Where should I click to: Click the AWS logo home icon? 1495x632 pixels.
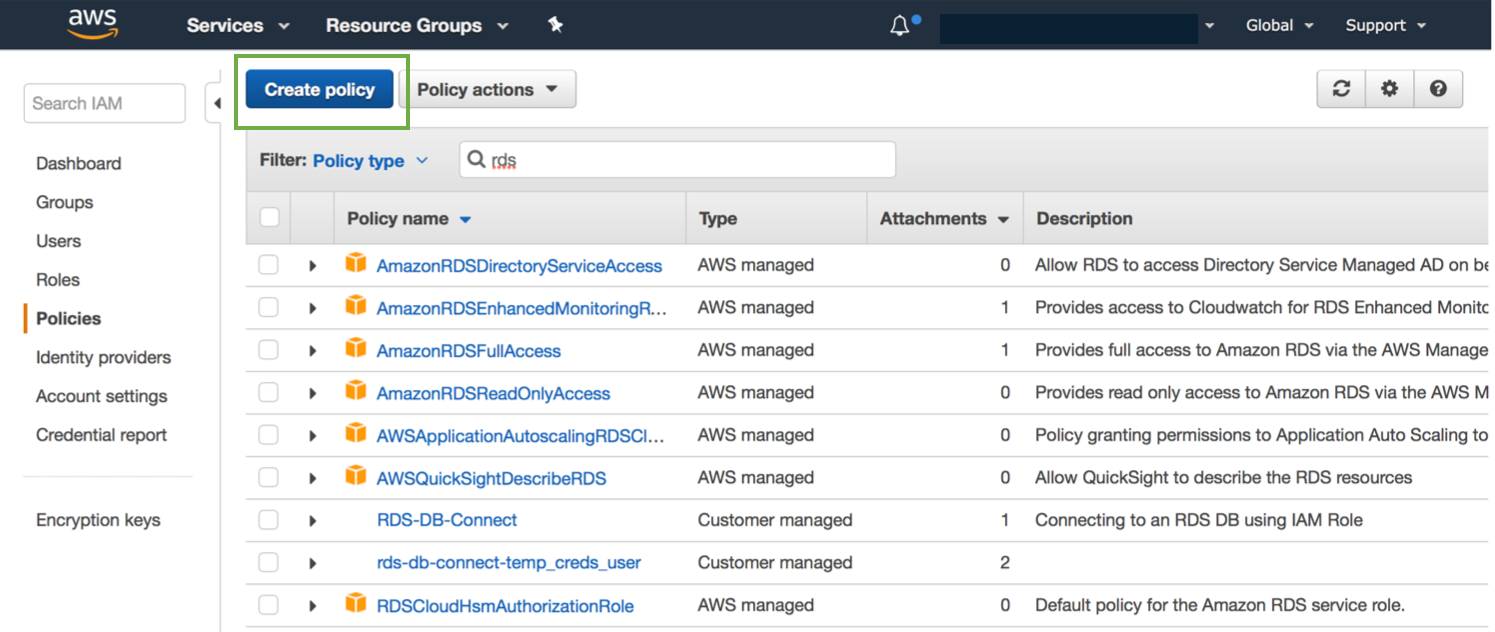click(x=92, y=24)
